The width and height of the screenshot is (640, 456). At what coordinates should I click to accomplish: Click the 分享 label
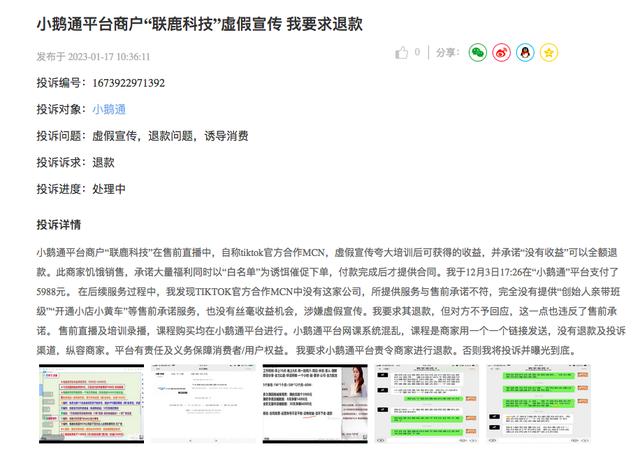[x=447, y=52]
